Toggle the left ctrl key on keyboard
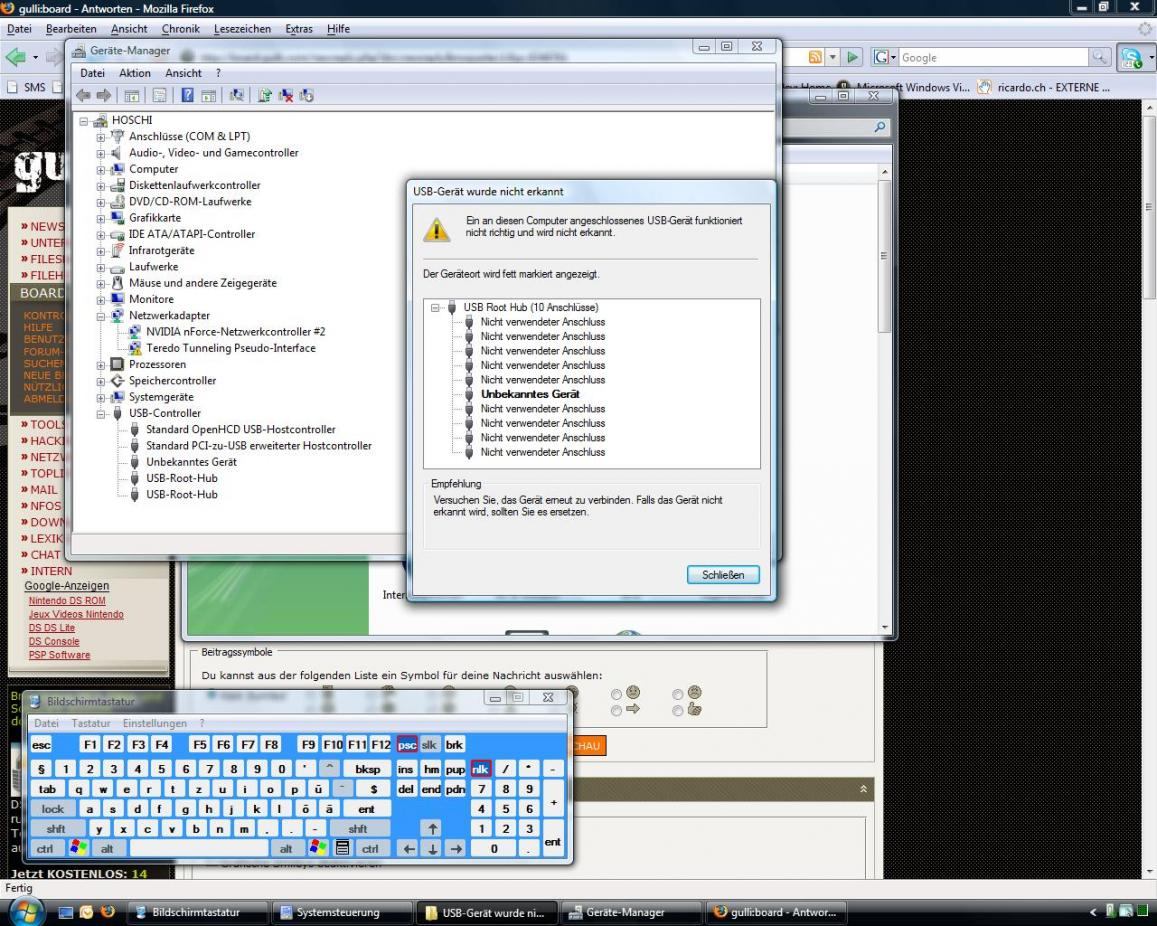Screen dimensions: 1157x926 (x=46, y=849)
